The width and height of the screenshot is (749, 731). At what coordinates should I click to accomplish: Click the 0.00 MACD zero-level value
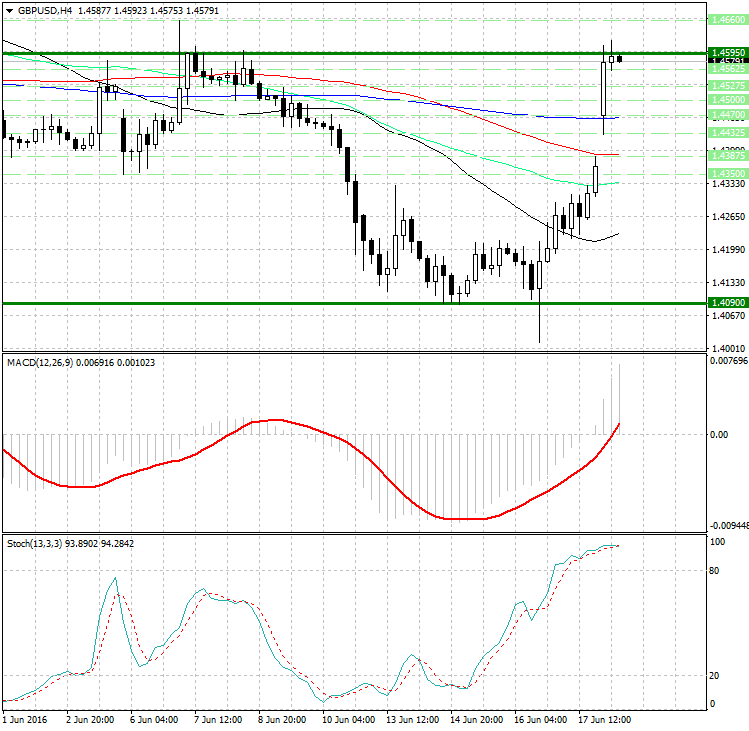point(719,434)
